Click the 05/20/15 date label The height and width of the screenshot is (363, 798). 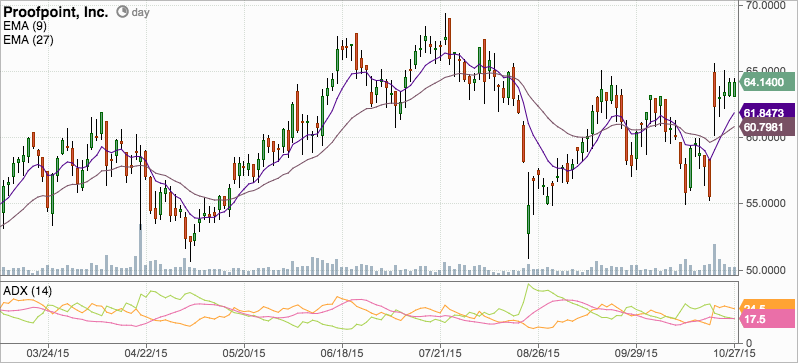coord(244,352)
